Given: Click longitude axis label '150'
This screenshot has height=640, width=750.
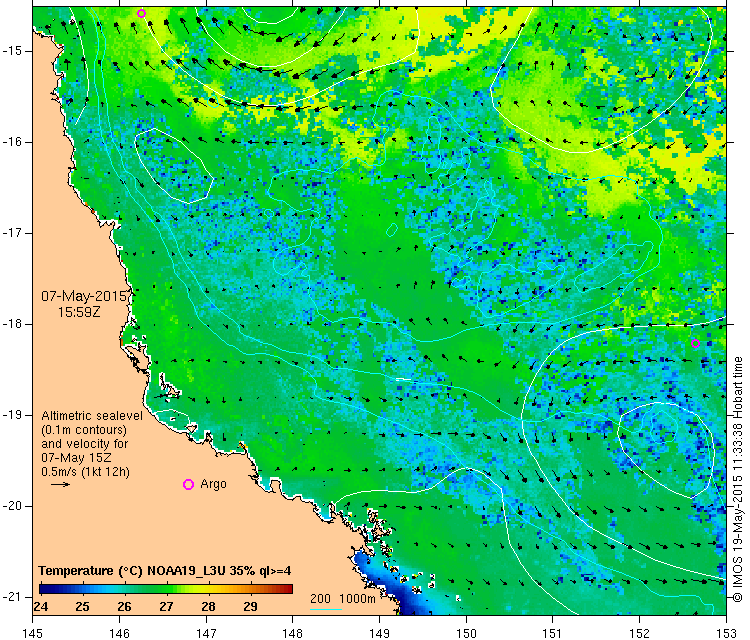Looking at the screenshot, I should [466, 633].
